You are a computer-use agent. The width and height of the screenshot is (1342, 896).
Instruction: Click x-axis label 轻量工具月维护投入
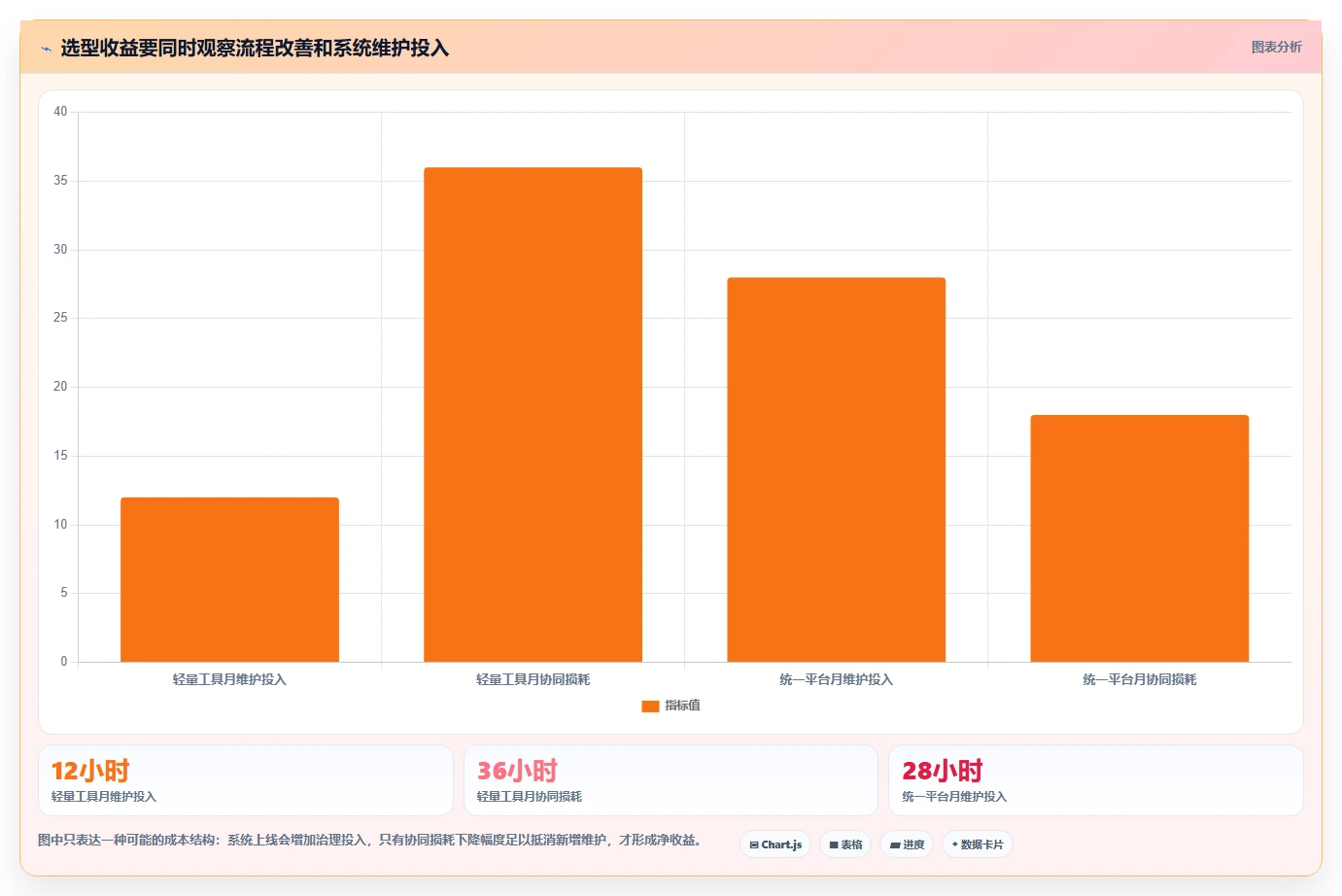click(229, 679)
